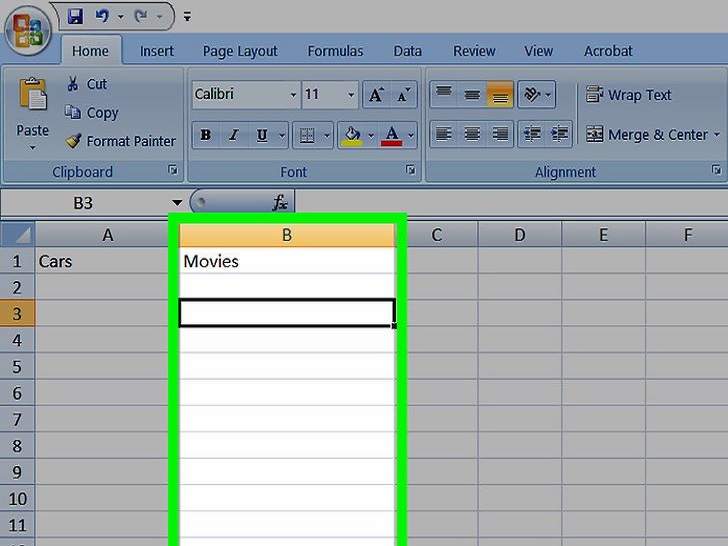Switch to the Insert tab
This screenshot has height=546, width=728.
coord(157,51)
